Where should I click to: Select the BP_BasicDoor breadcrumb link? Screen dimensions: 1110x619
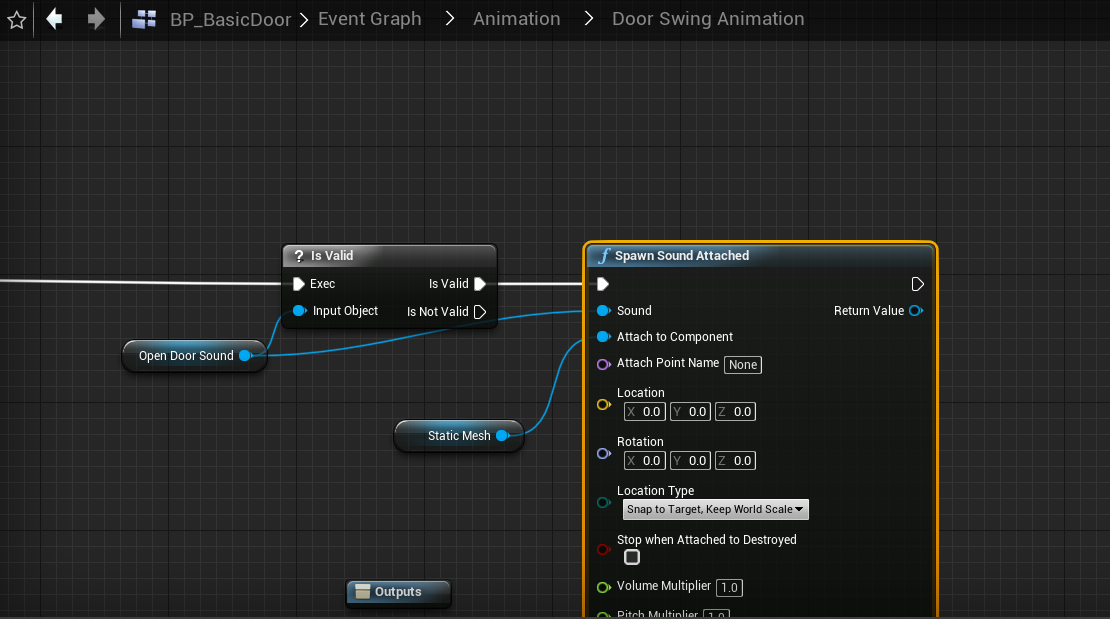[228, 19]
